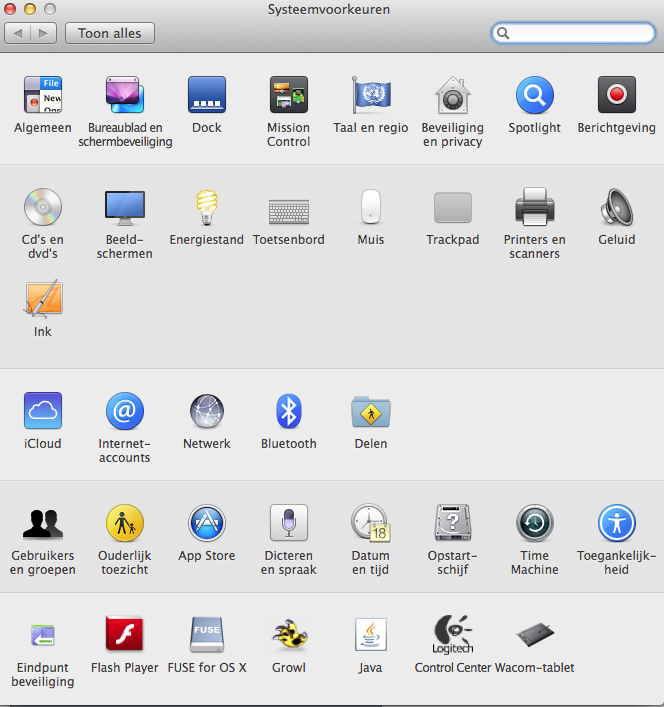
Task: Open the Dock preferences
Action: click(x=207, y=95)
